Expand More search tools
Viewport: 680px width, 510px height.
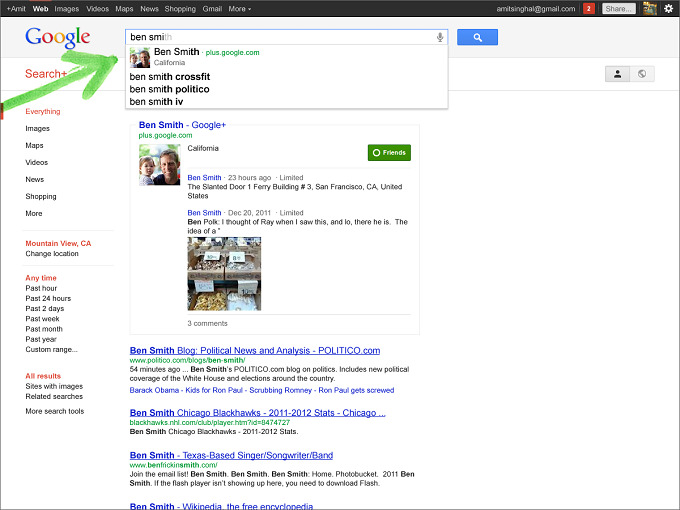pos(55,411)
